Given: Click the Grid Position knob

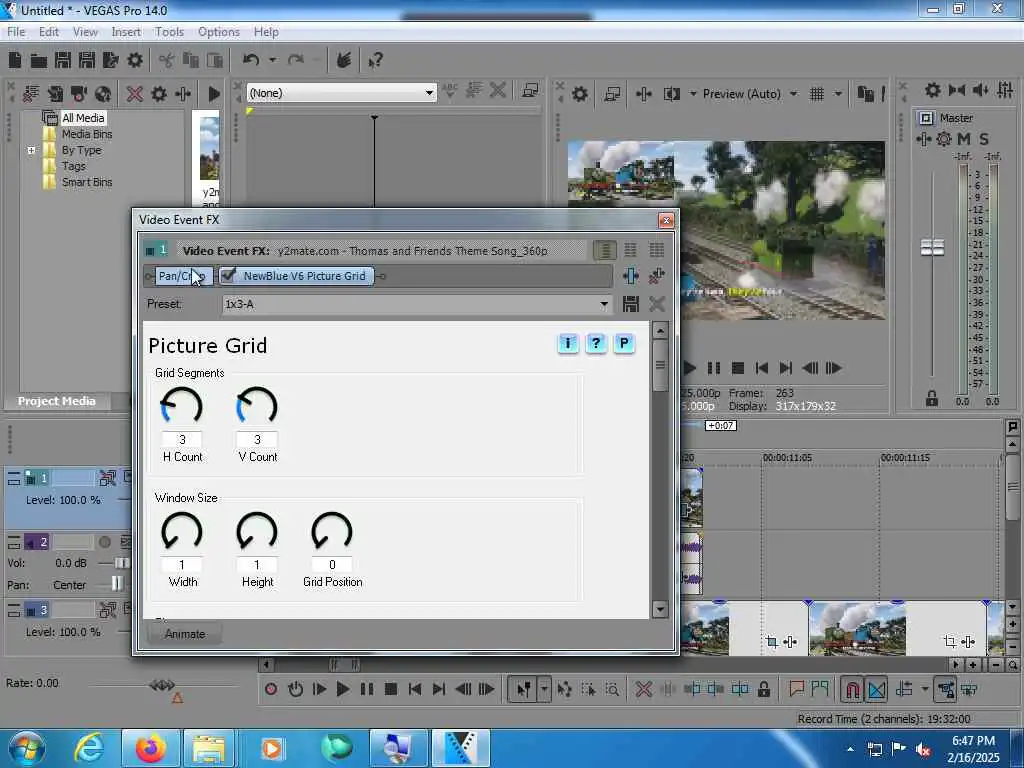Looking at the screenshot, I should point(332,531).
